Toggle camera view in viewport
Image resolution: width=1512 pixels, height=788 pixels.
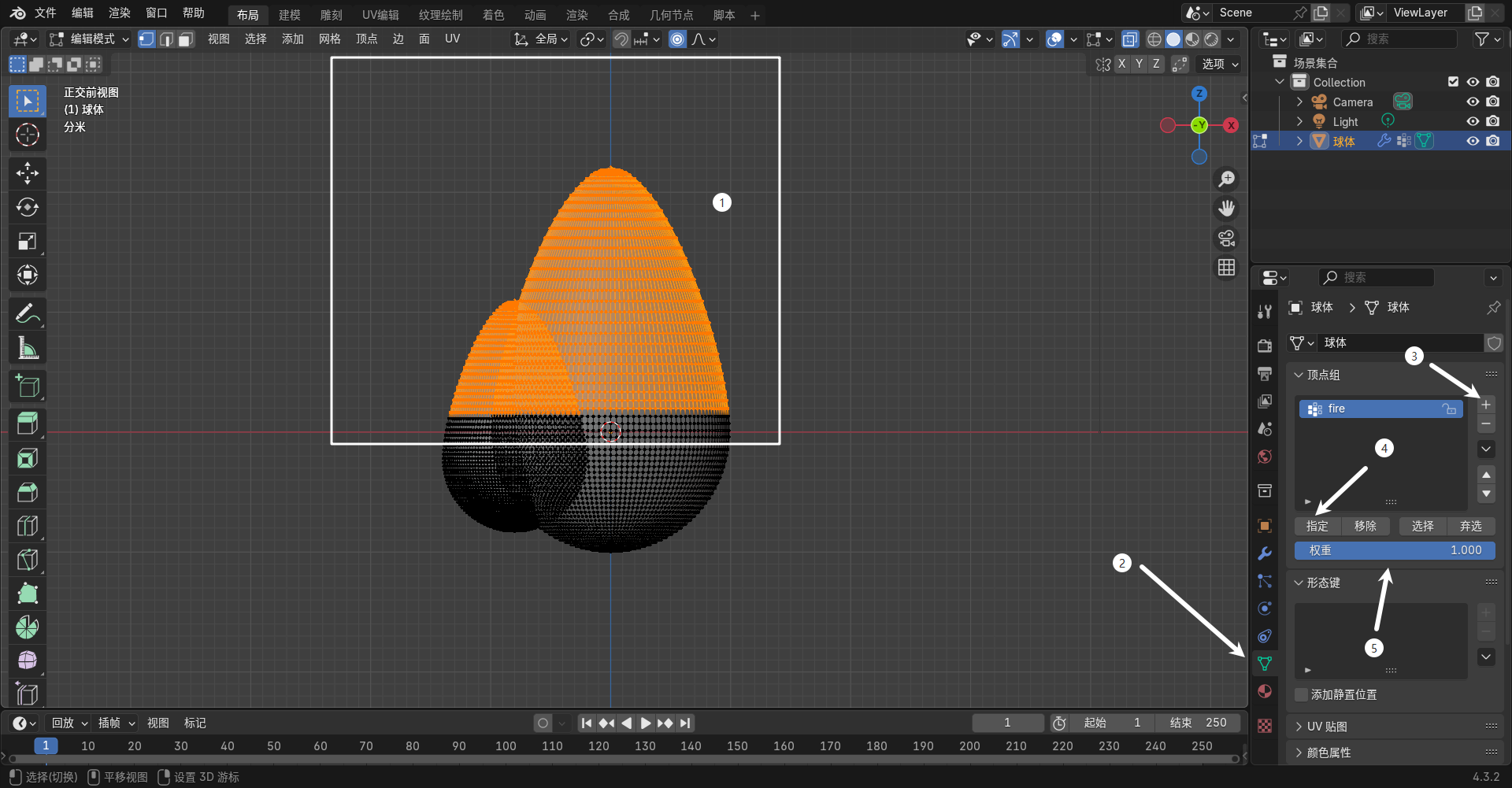(x=1226, y=238)
